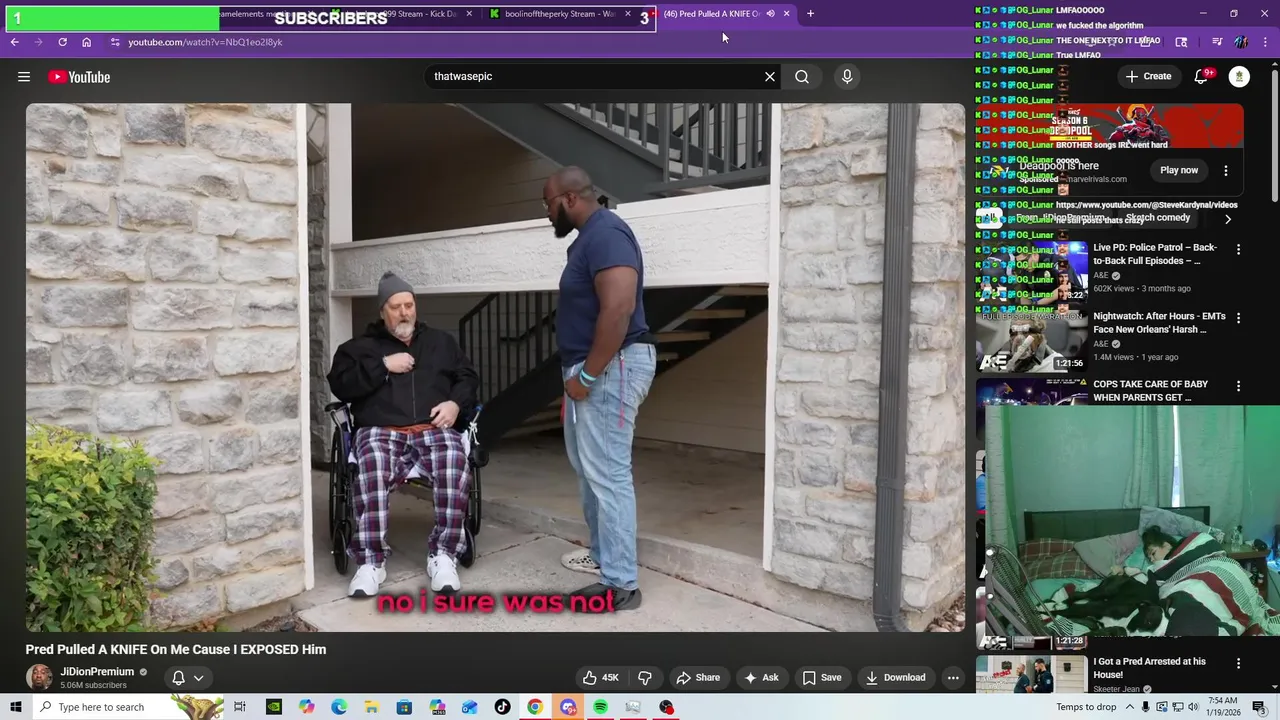Click the Create button
The image size is (1280, 720).
1148,76
